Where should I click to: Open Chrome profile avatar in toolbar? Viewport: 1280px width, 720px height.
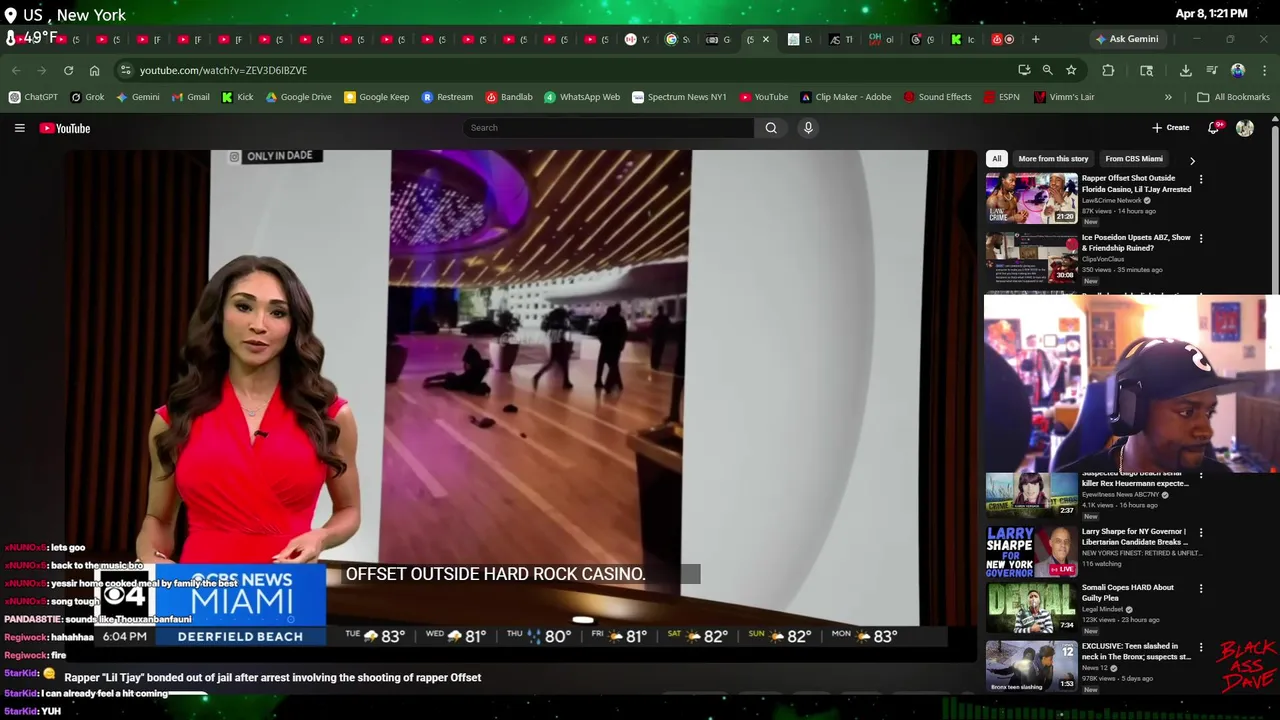click(1238, 70)
